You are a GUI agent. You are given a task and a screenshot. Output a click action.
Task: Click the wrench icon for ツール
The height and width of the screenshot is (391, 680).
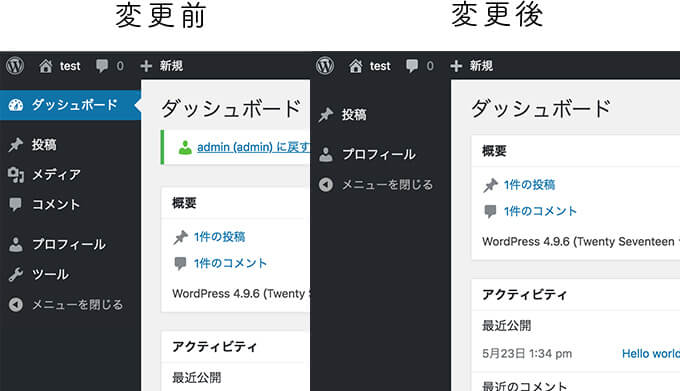point(16,274)
